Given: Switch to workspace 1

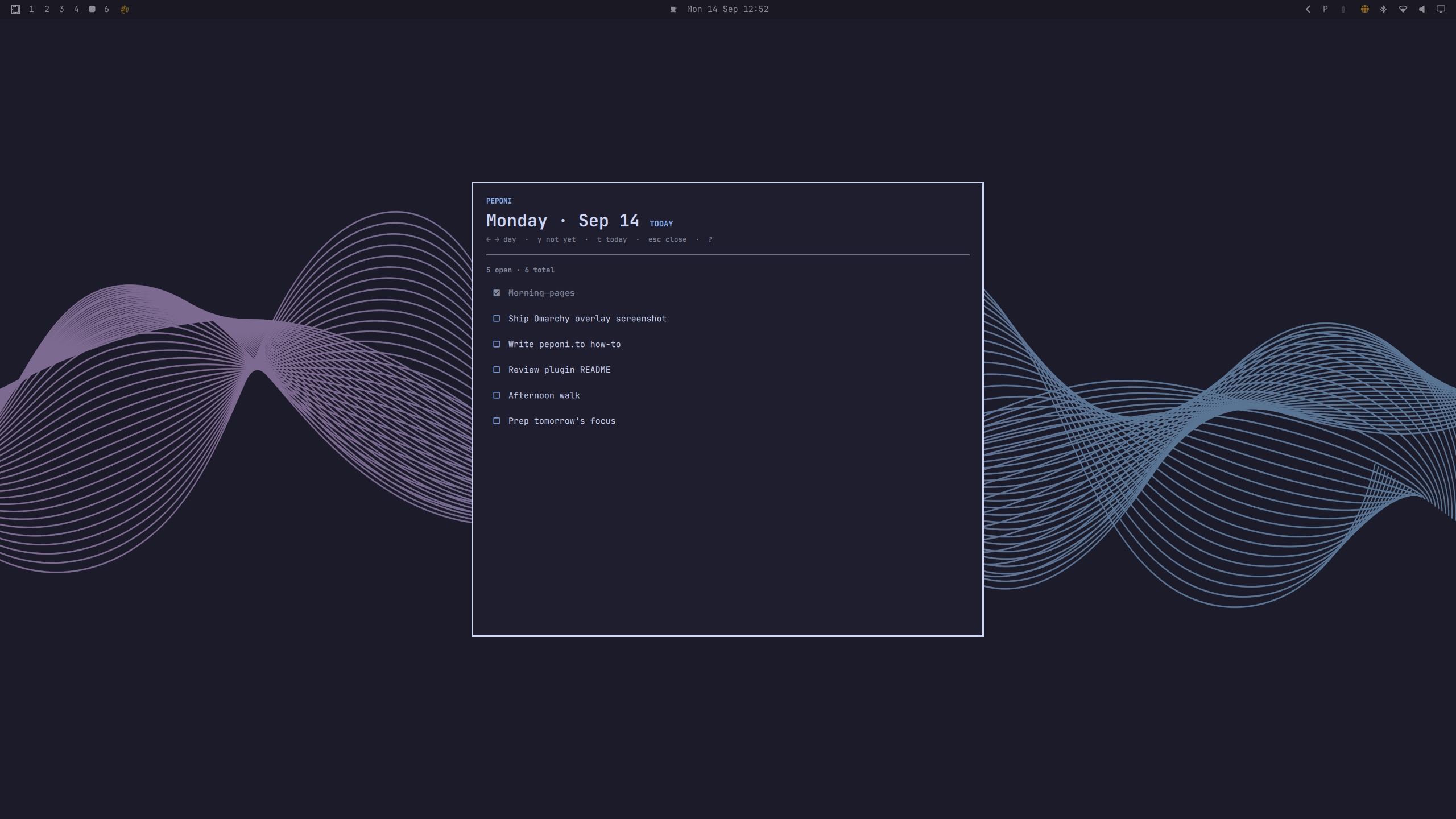Looking at the screenshot, I should pyautogui.click(x=31, y=9).
